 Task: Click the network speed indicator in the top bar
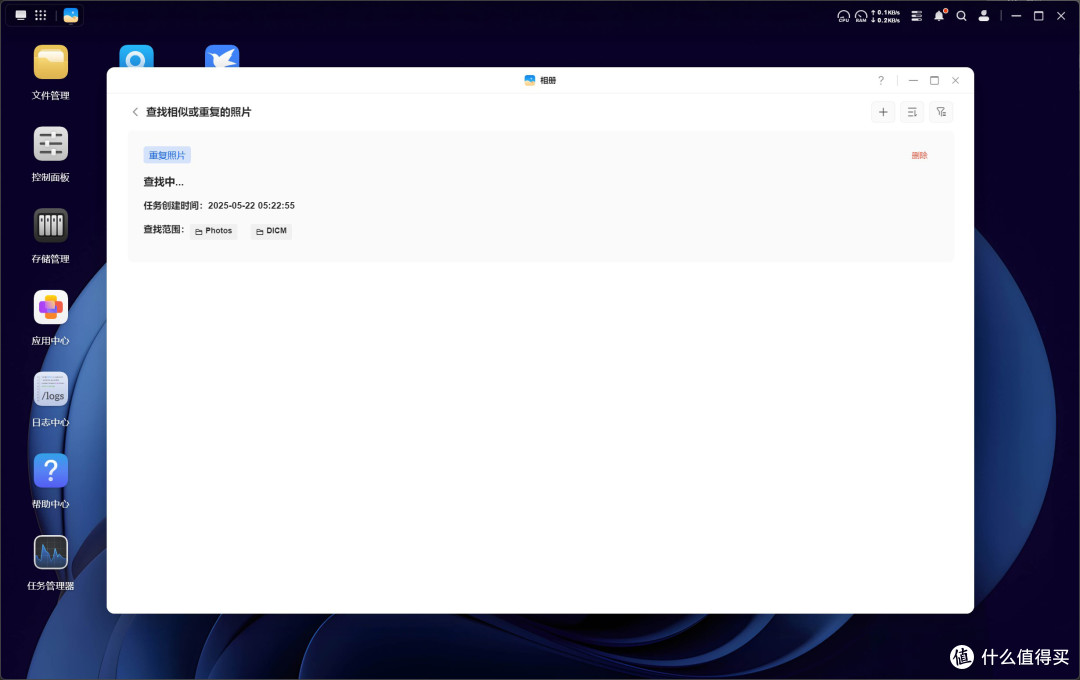tap(886, 16)
